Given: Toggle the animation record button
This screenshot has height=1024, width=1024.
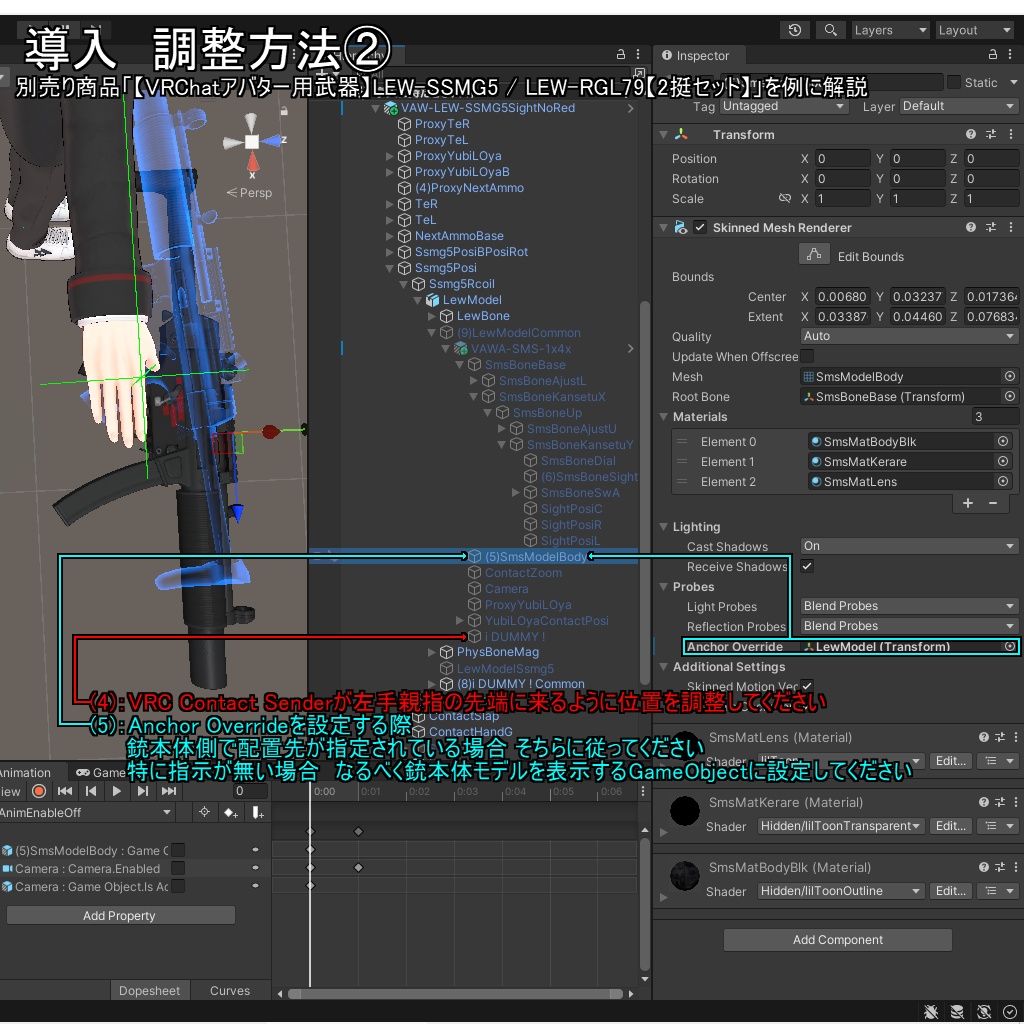Looking at the screenshot, I should point(39,791).
